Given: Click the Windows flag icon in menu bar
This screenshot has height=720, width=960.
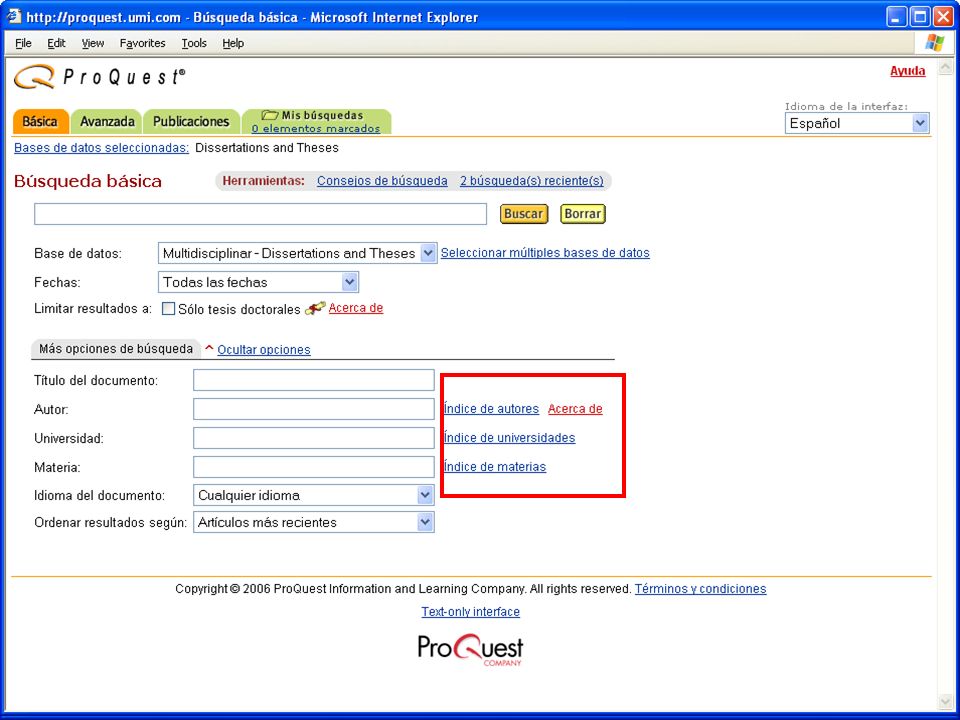Looking at the screenshot, I should [934, 43].
